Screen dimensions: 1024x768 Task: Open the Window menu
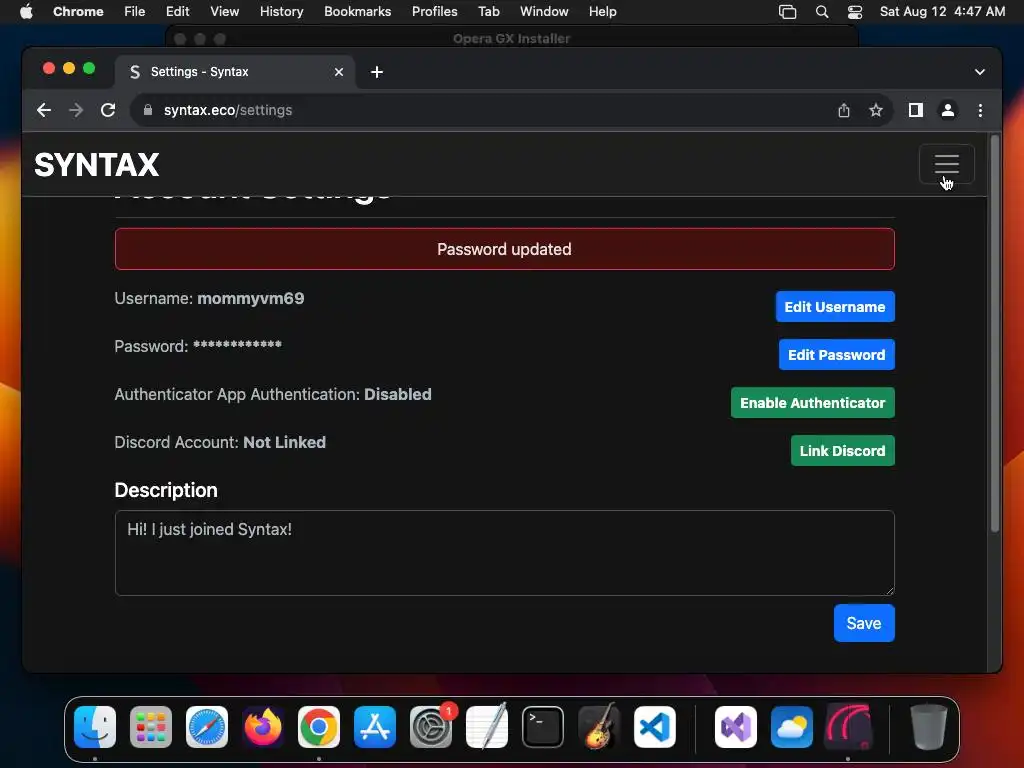544,12
